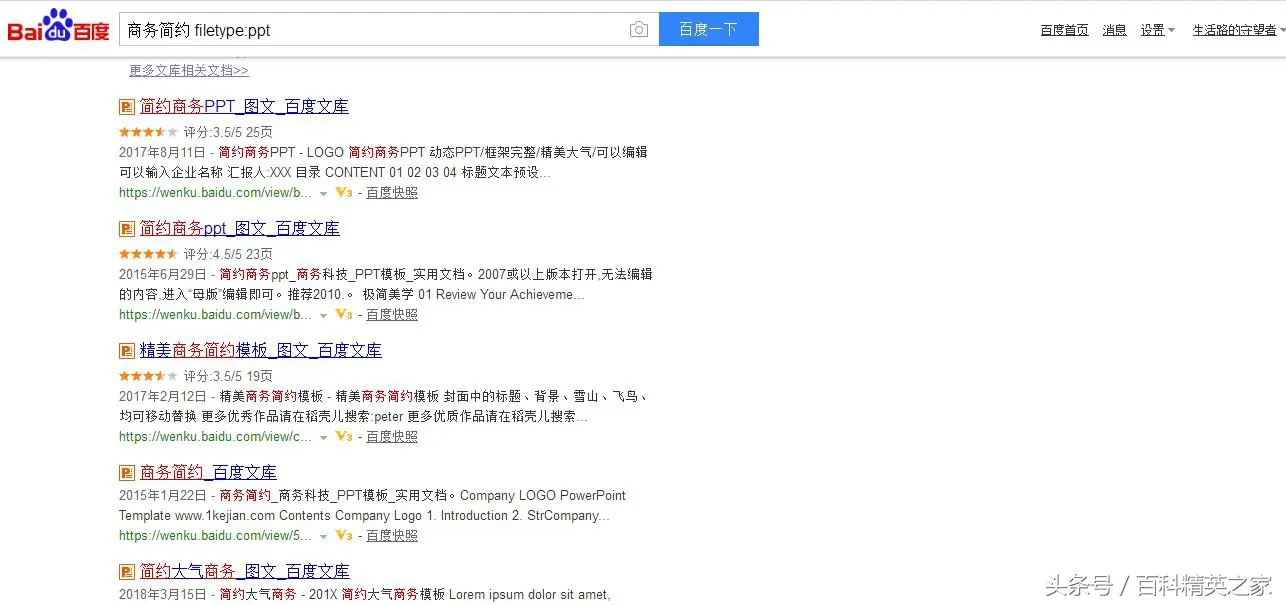The height and width of the screenshot is (605, 1286).
Task: Expand URL dropdown arrow of 23页 result
Action: [x=323, y=316]
